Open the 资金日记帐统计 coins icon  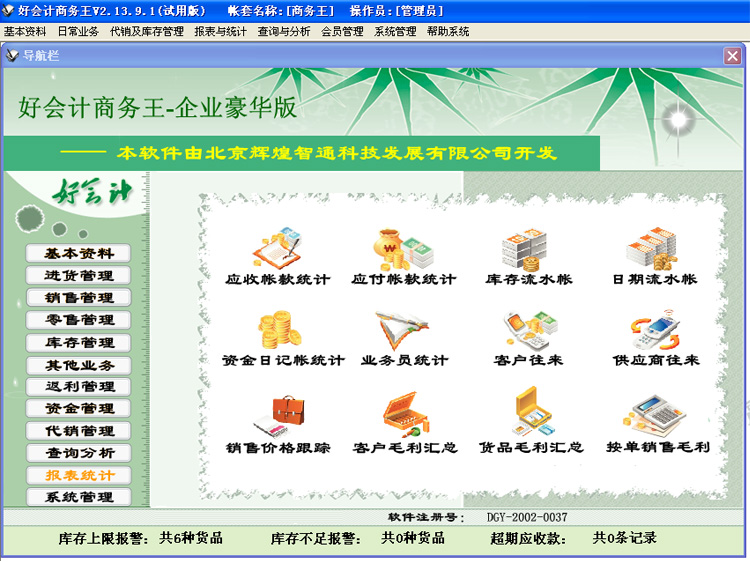pos(280,330)
